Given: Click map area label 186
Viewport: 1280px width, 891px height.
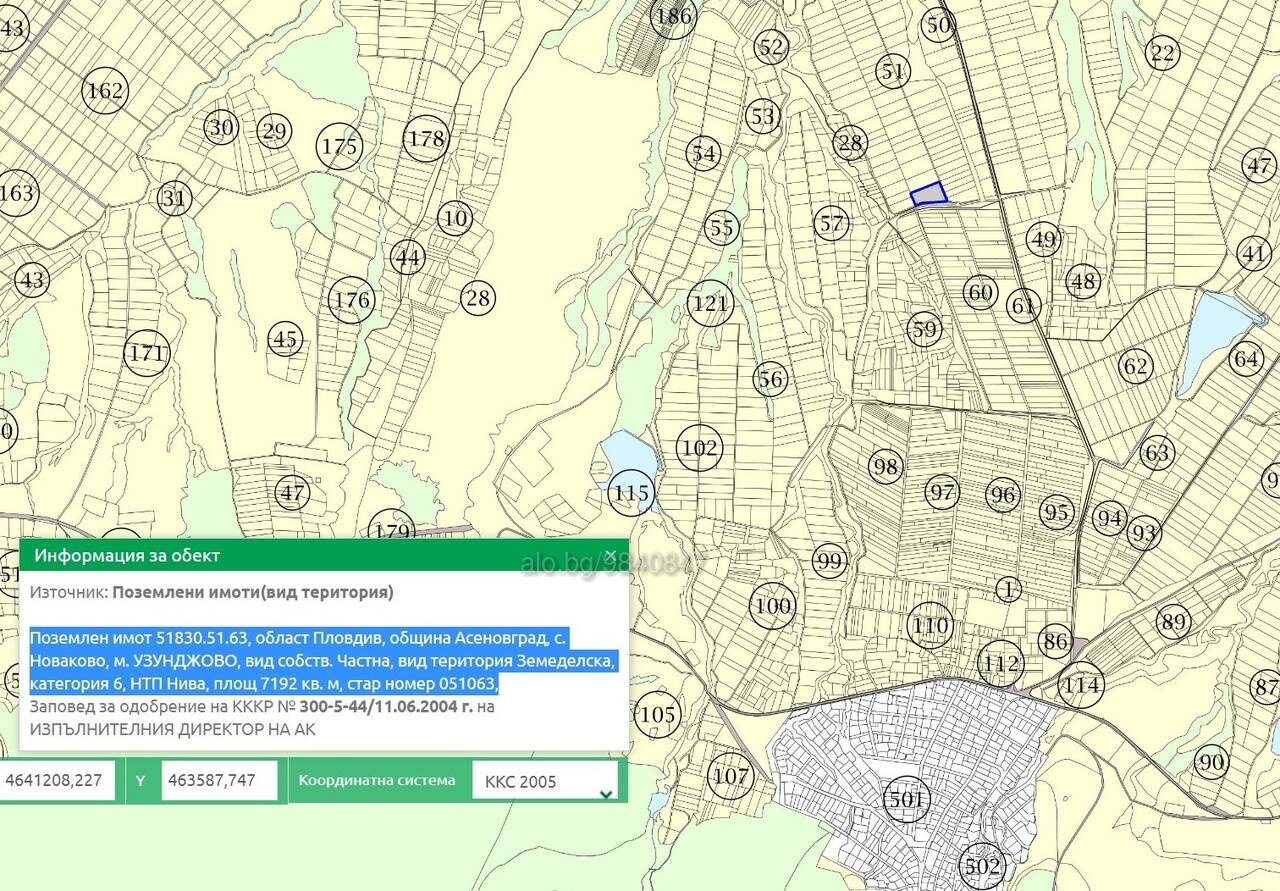Looking at the screenshot, I should click(672, 16).
